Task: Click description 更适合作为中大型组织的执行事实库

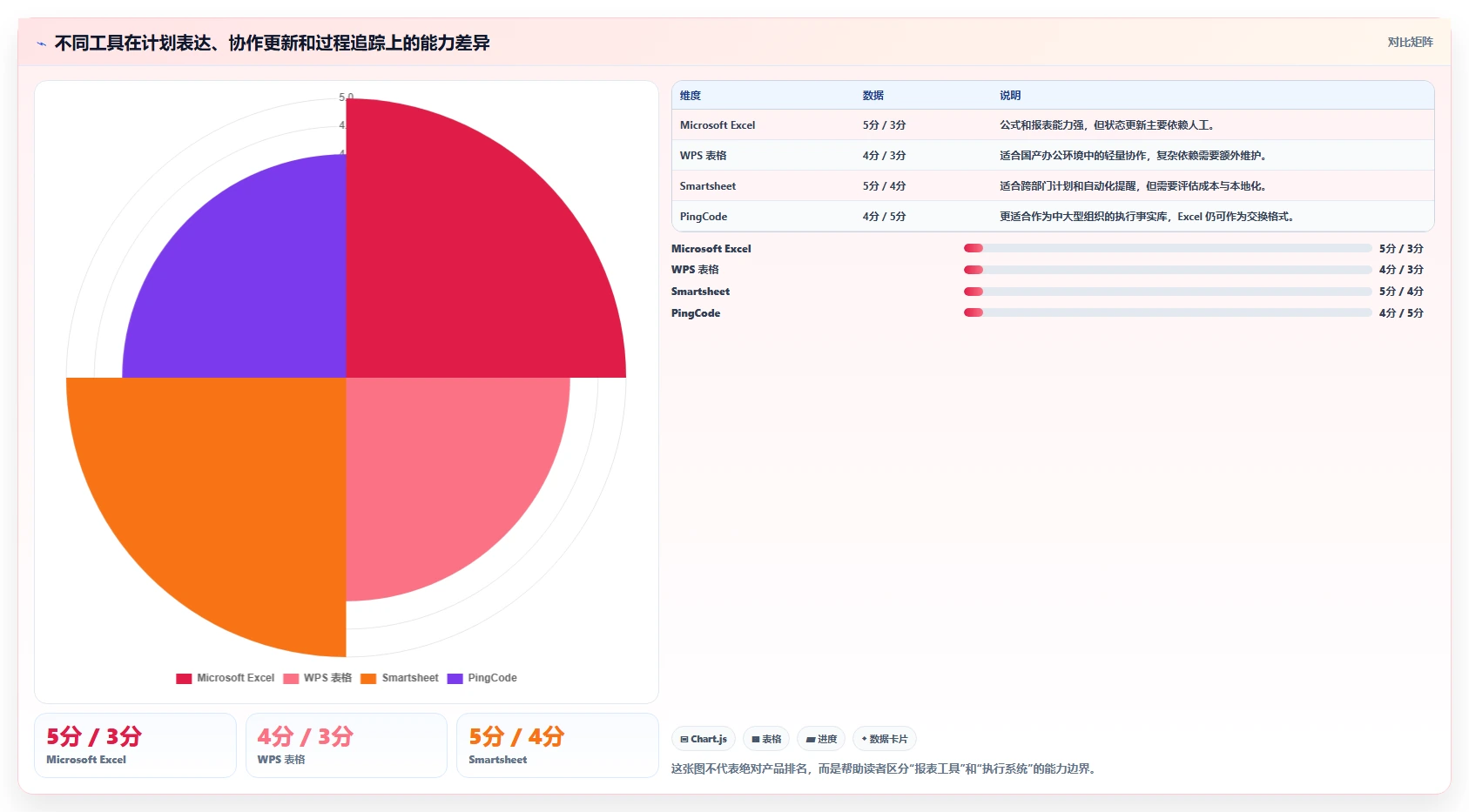Action: tap(1147, 217)
